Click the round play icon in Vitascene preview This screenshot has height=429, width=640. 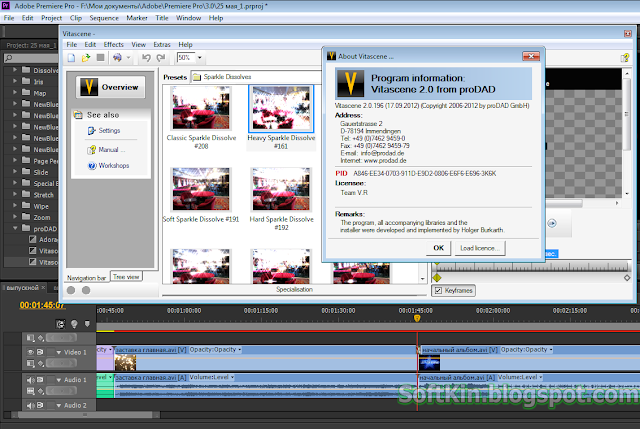(552, 223)
